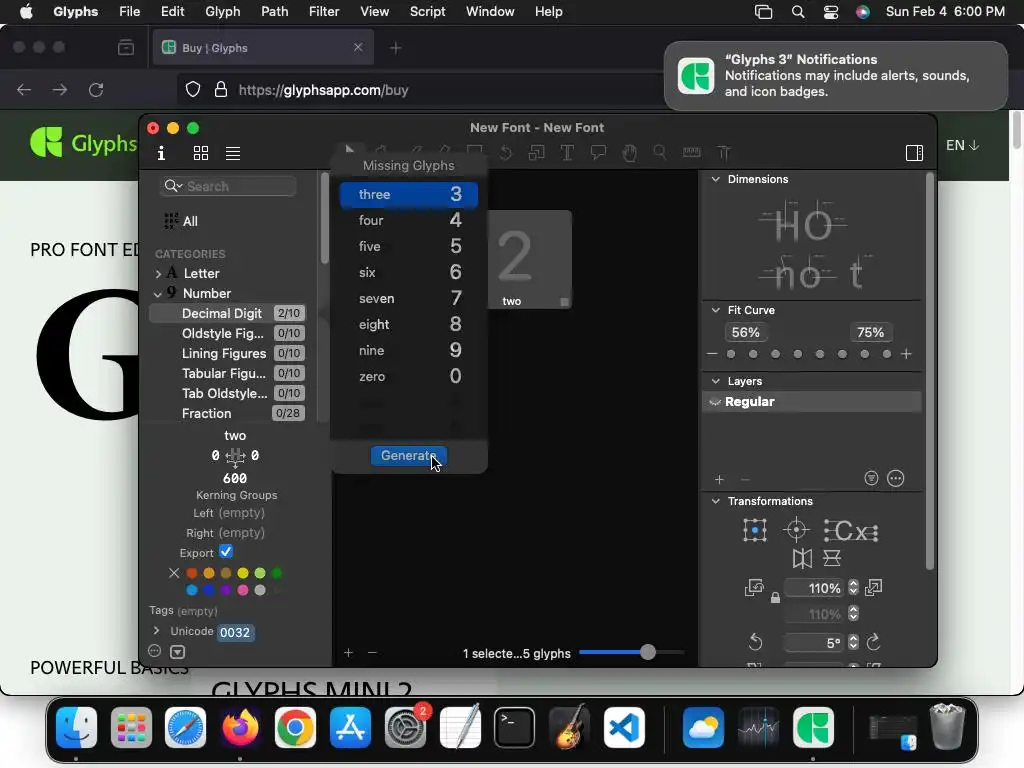Viewport: 1024px width, 768px height.
Task: Collapse the Dimensions section
Action: pos(716,179)
